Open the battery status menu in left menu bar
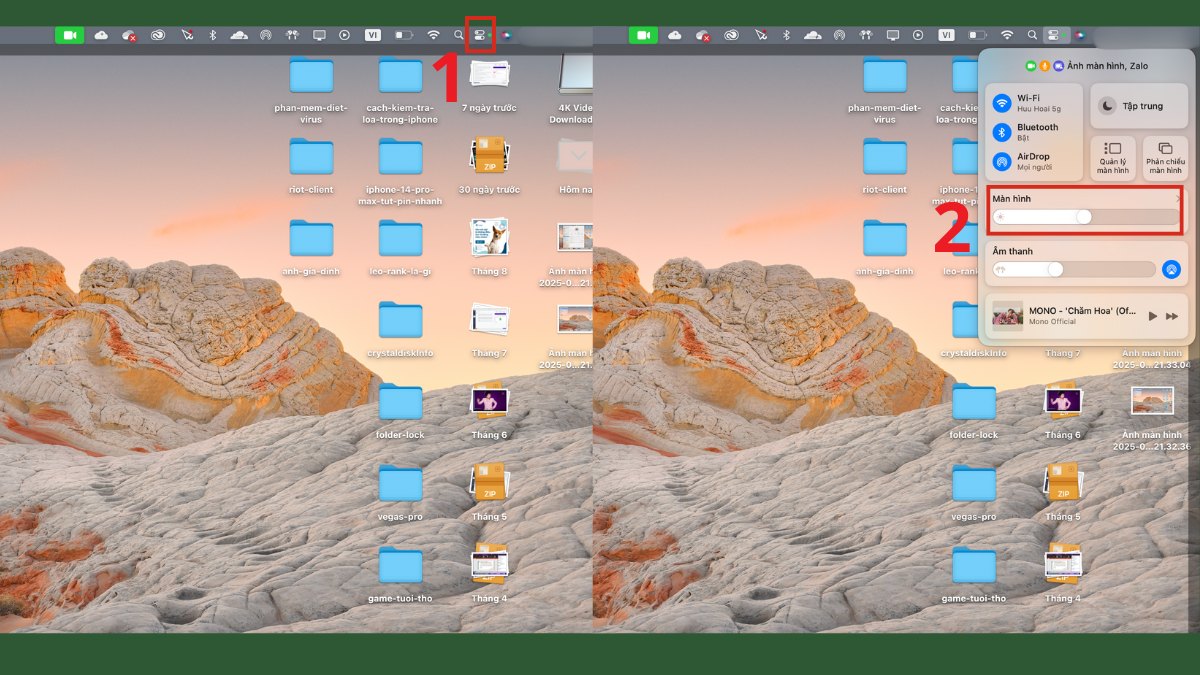Screen dimensions: 1200x675 pos(403,35)
